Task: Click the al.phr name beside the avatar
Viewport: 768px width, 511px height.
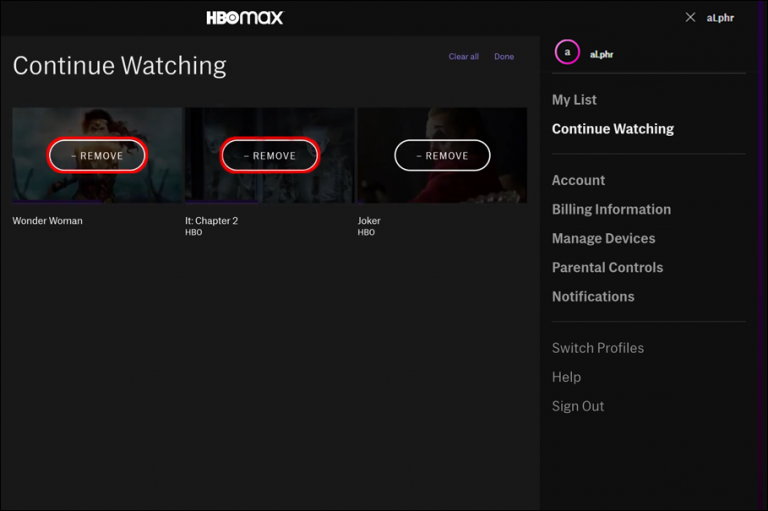Action: tap(601, 54)
